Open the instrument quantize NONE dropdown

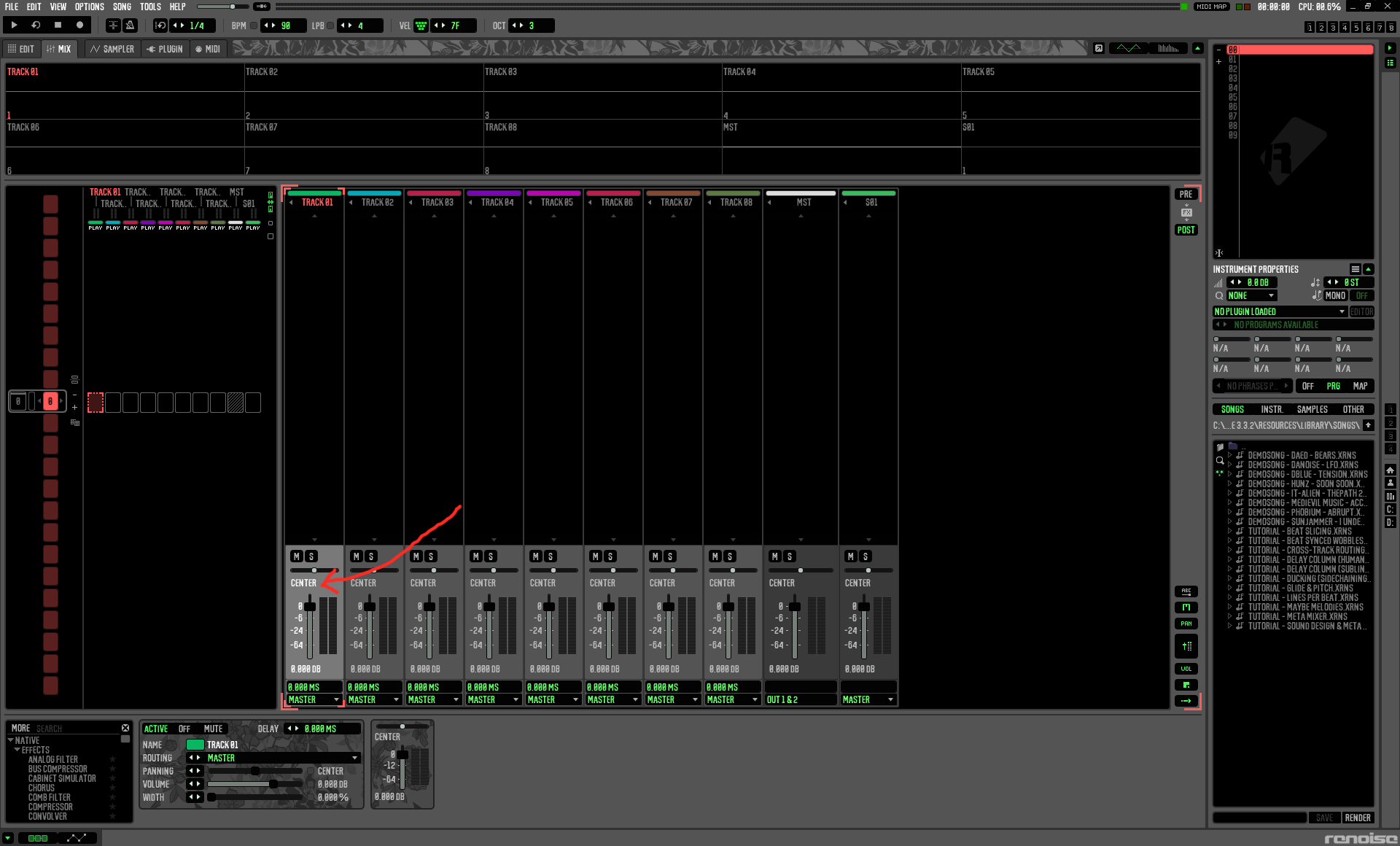pos(1251,295)
